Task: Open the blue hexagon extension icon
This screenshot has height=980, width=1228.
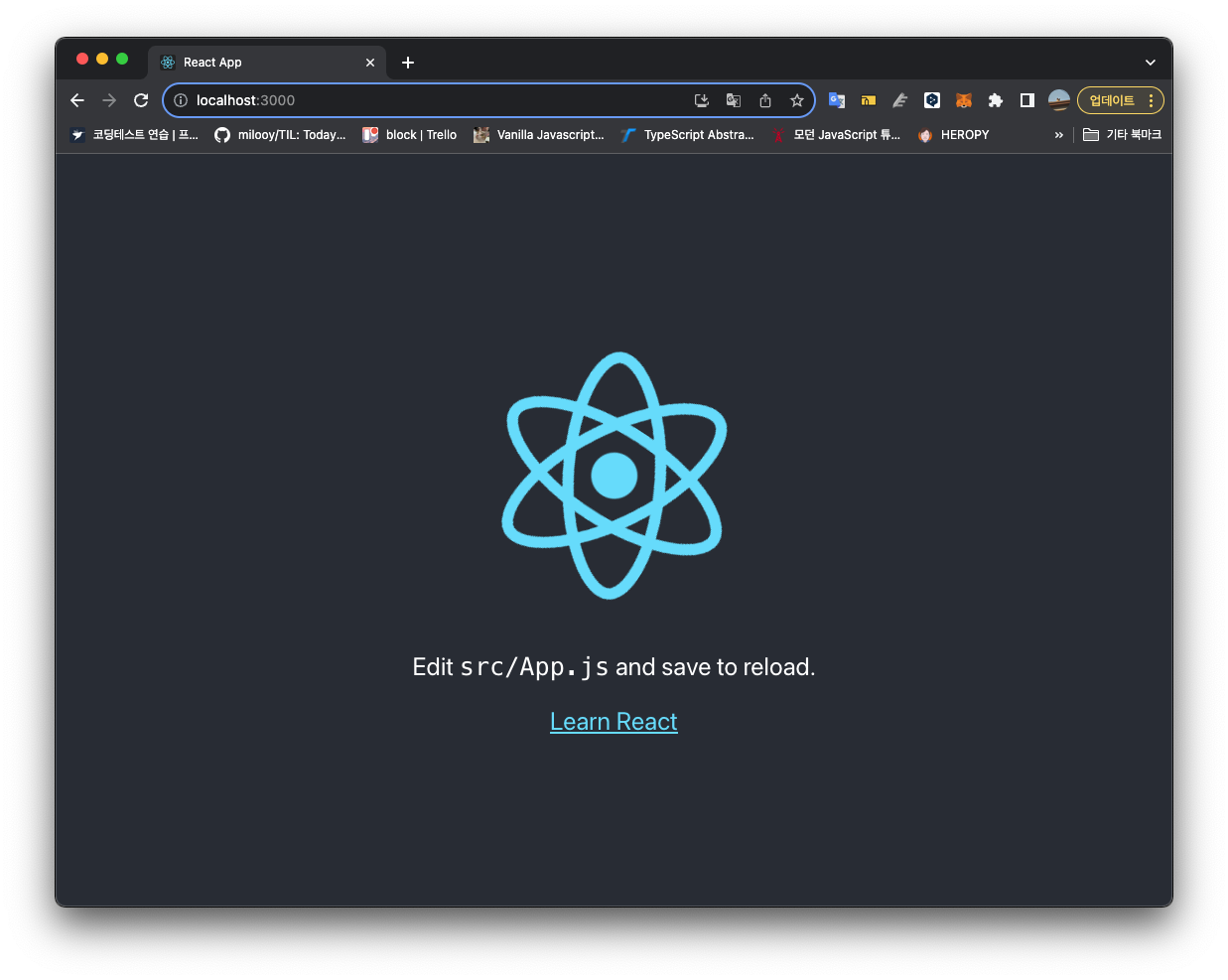Action: click(x=932, y=100)
